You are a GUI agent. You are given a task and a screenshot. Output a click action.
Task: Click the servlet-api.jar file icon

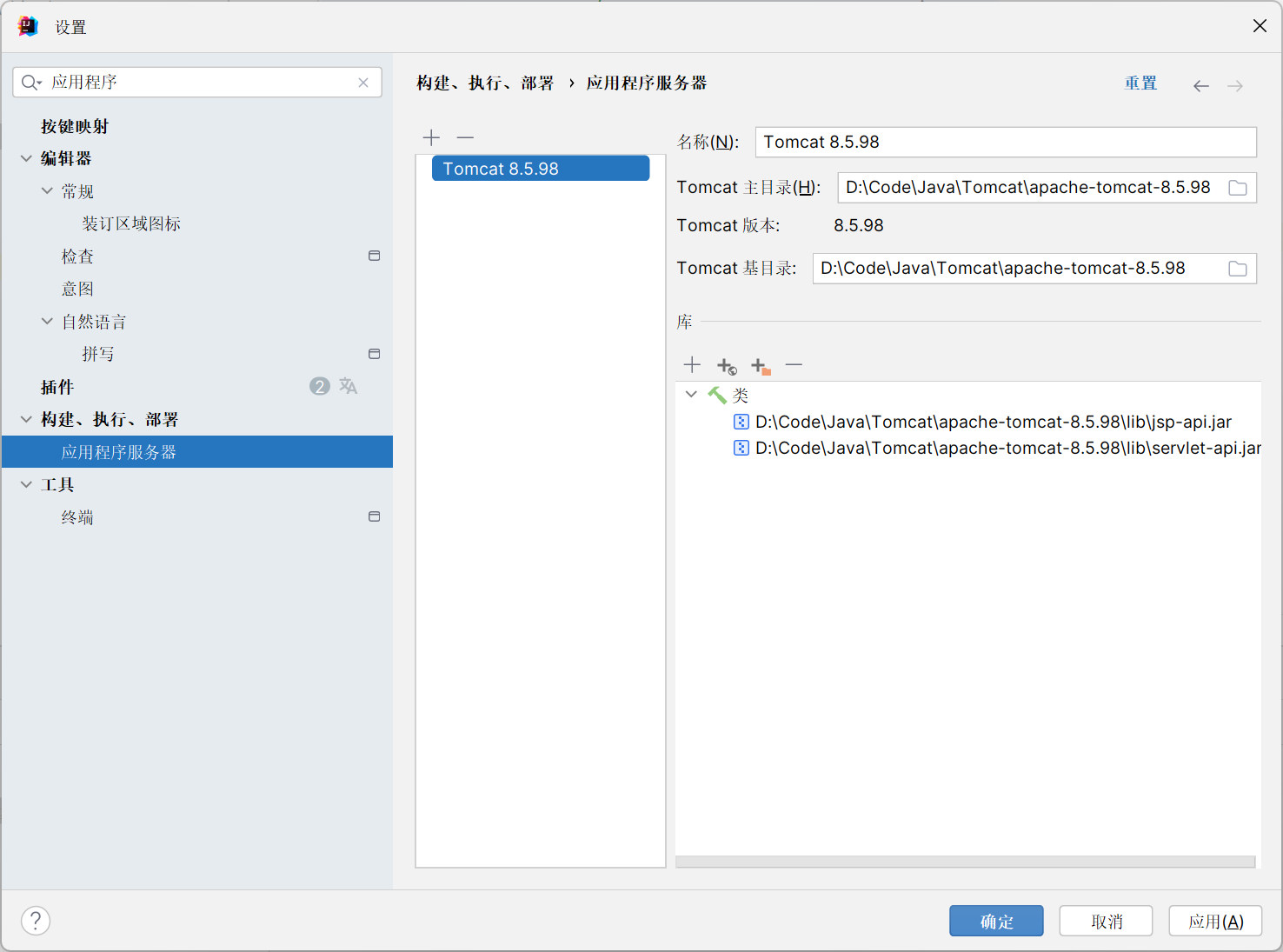[741, 448]
